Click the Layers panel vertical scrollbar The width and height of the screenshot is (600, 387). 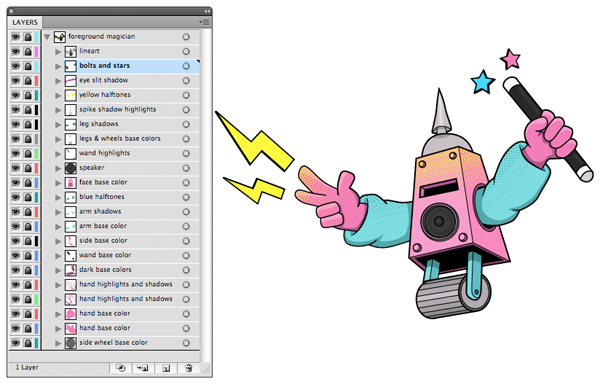click(x=205, y=195)
